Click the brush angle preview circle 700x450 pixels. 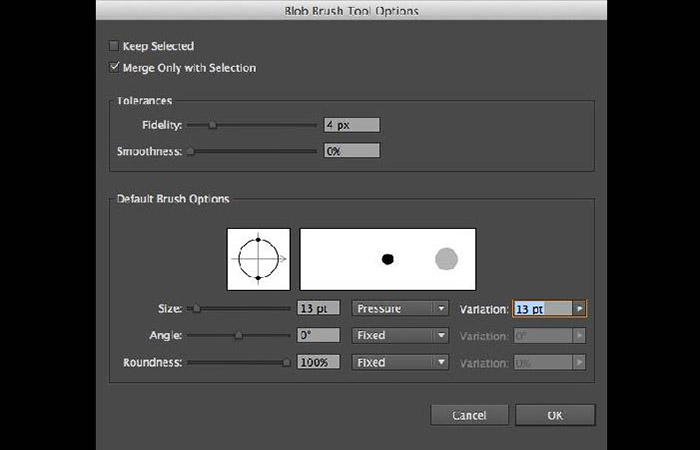pyautogui.click(x=258, y=259)
